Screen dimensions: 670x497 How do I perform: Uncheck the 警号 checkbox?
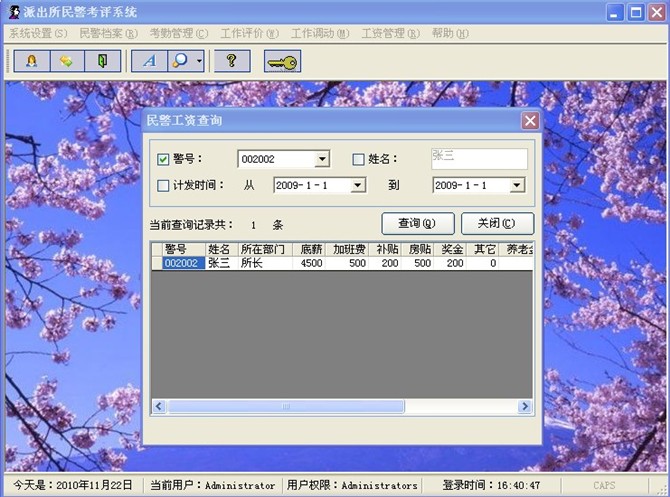(164, 159)
